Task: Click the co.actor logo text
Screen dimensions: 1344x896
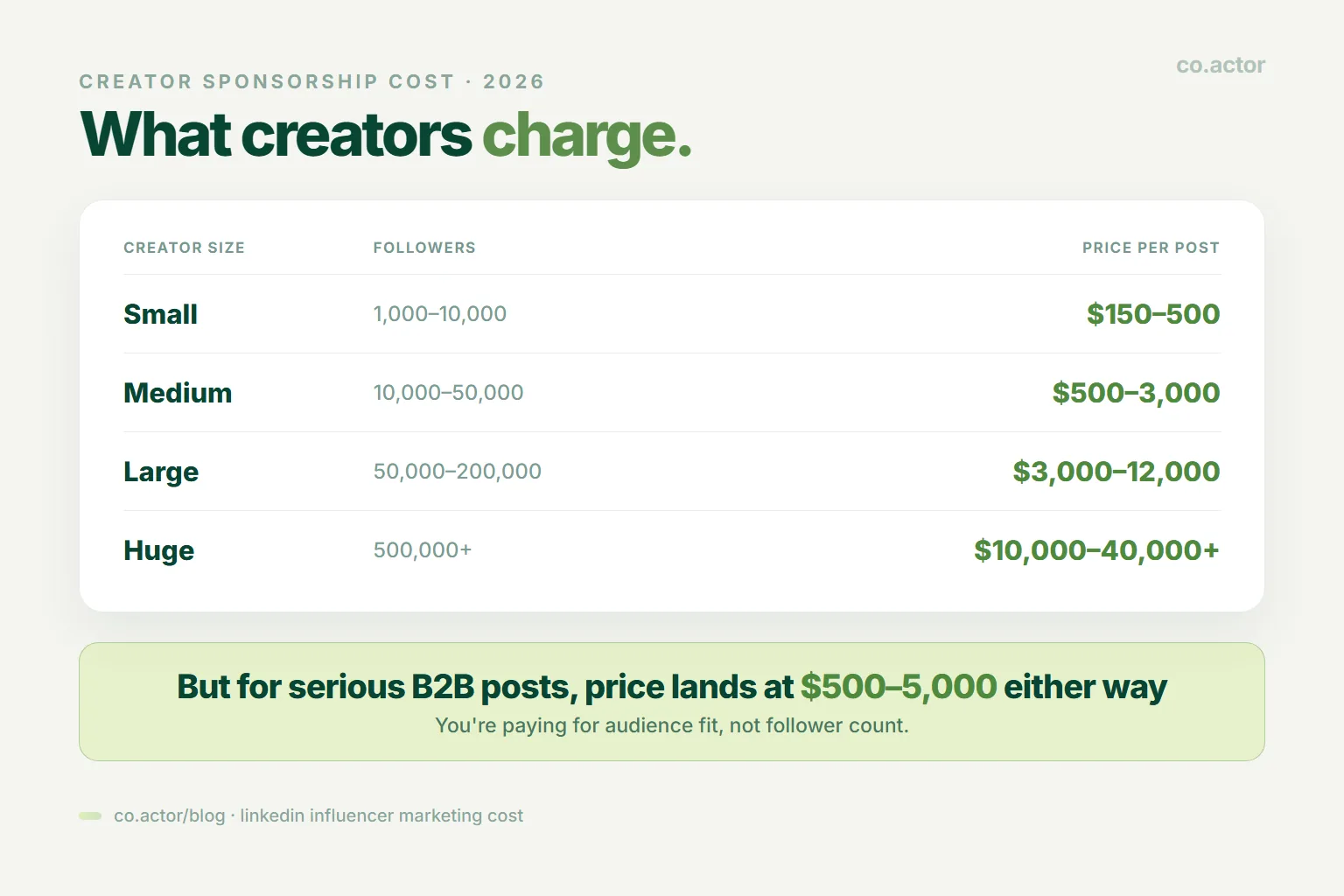Action: pyautogui.click(x=1221, y=66)
